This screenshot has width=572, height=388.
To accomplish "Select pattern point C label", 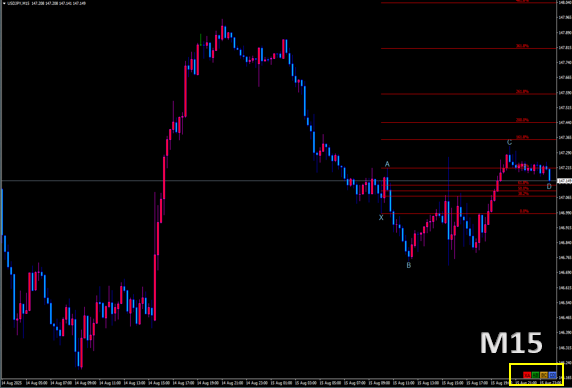I will tap(510, 142).
